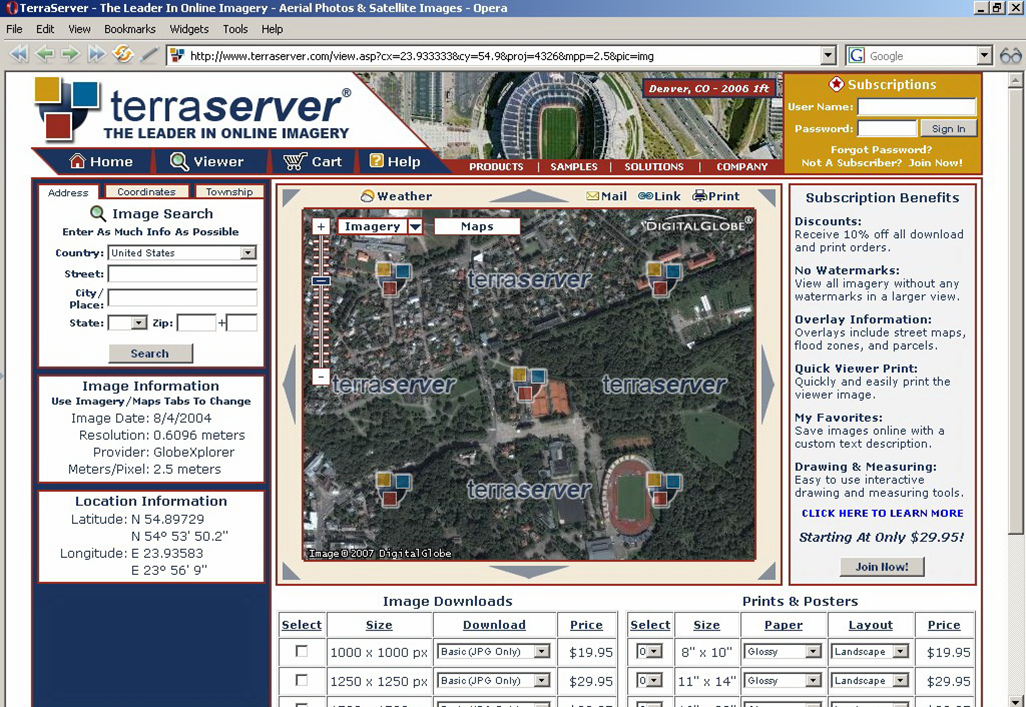The image size is (1026, 707).
Task: Zoom in with the plus button on map
Action: [321, 227]
